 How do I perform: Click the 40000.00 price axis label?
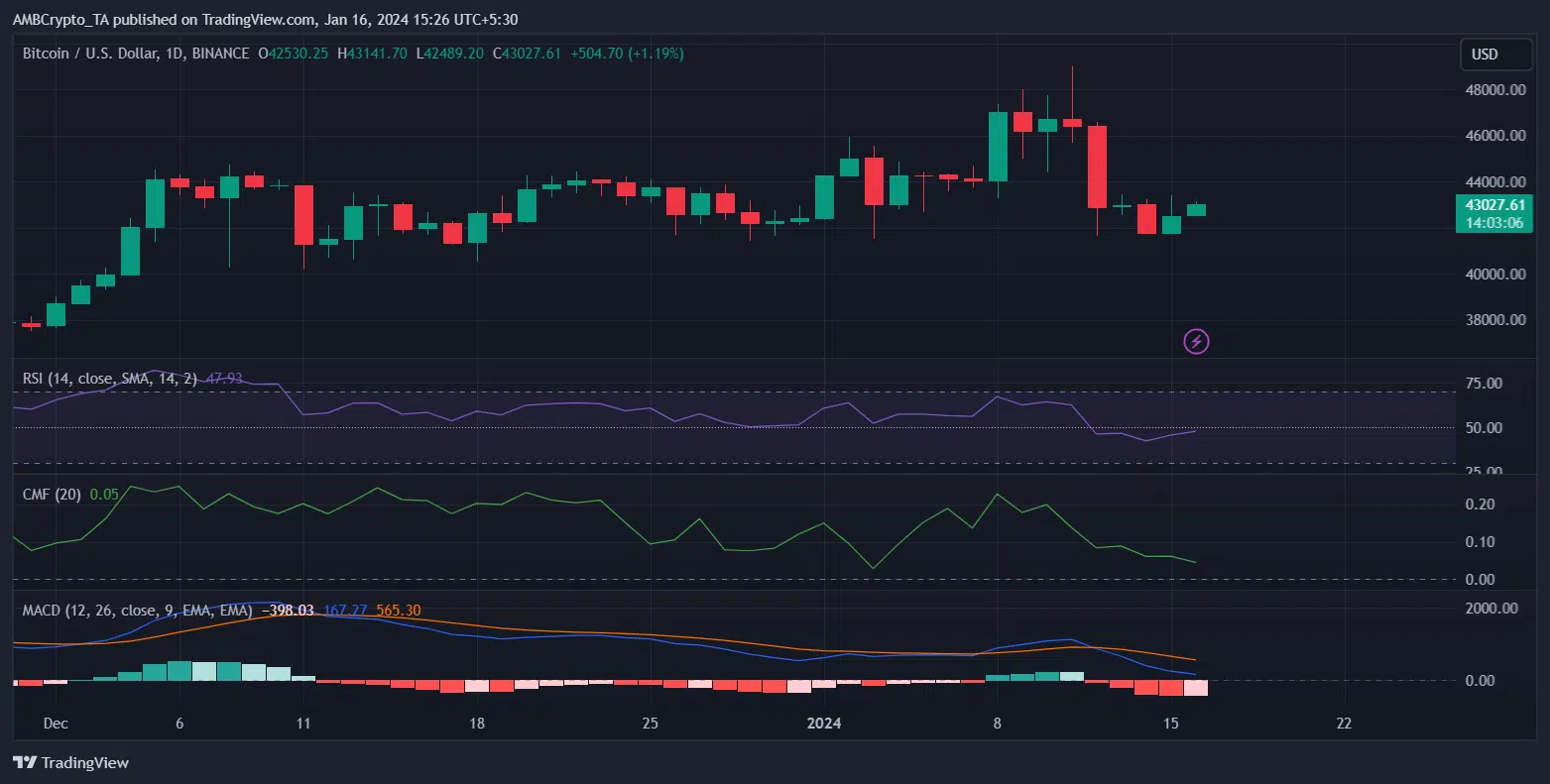point(1494,275)
